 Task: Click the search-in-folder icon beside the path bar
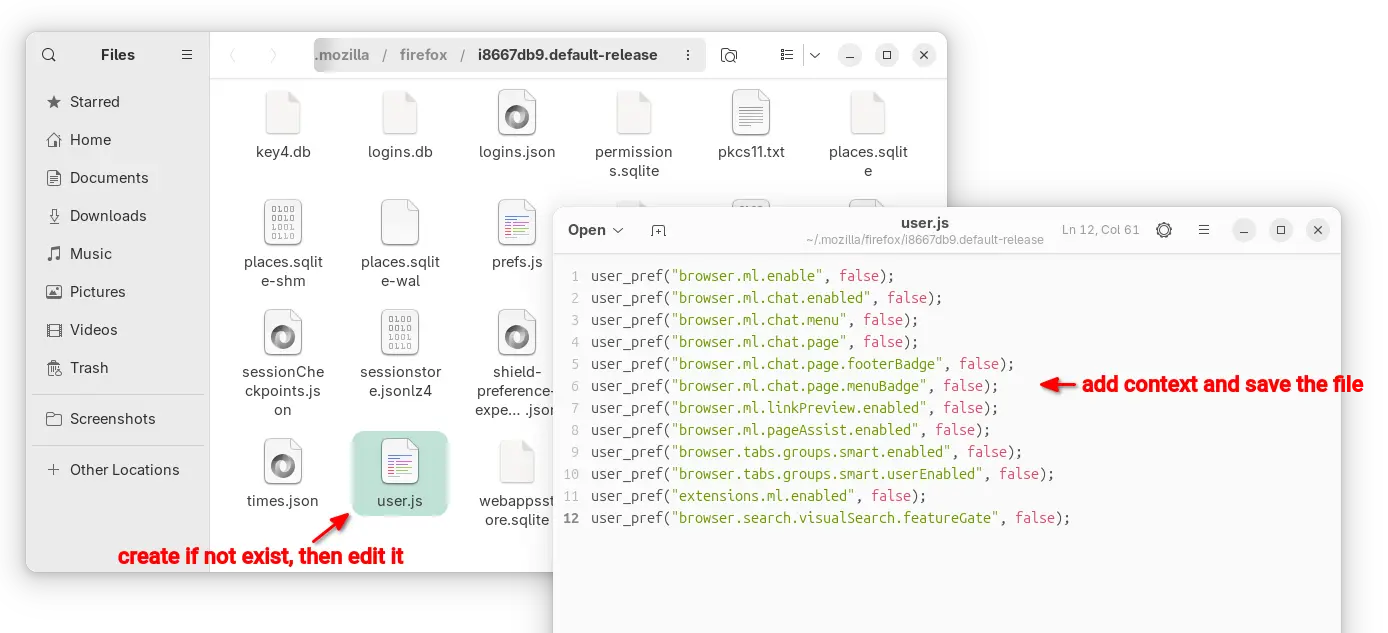click(x=729, y=55)
